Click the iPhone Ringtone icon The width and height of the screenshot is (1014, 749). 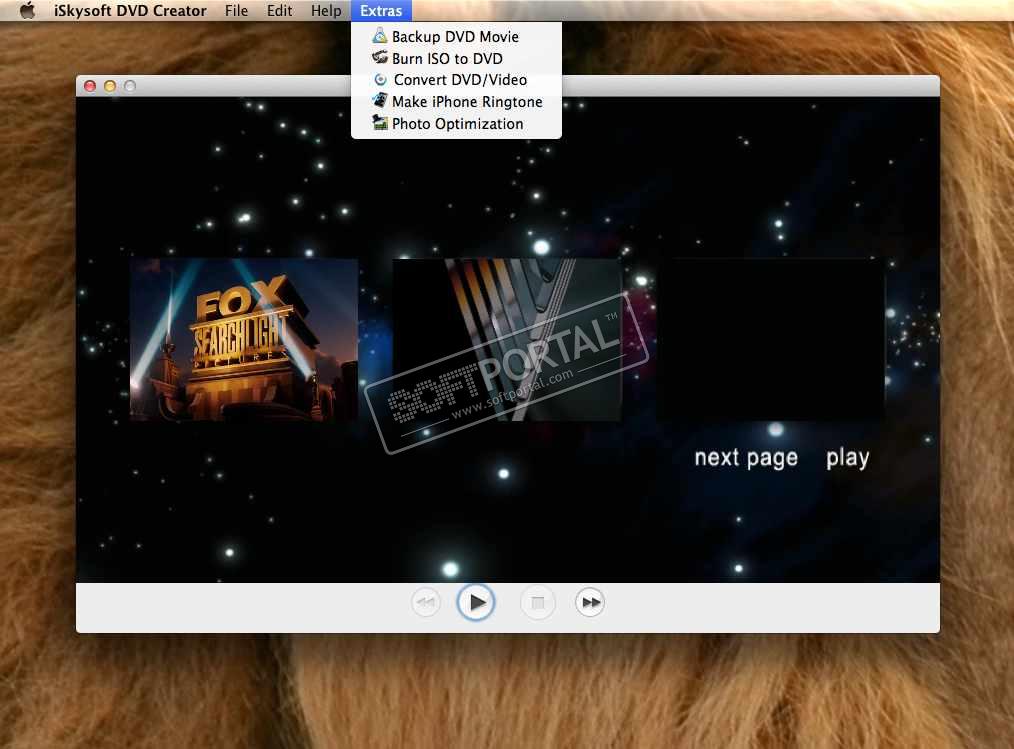380,101
